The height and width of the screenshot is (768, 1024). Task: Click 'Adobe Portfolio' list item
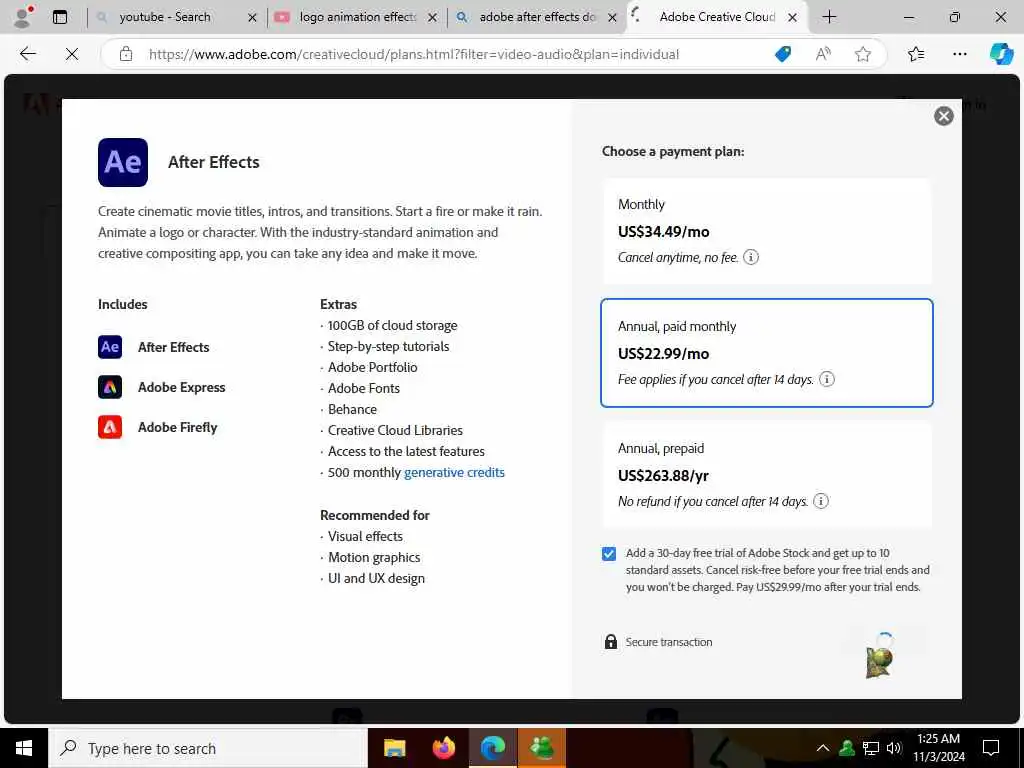pos(372,367)
